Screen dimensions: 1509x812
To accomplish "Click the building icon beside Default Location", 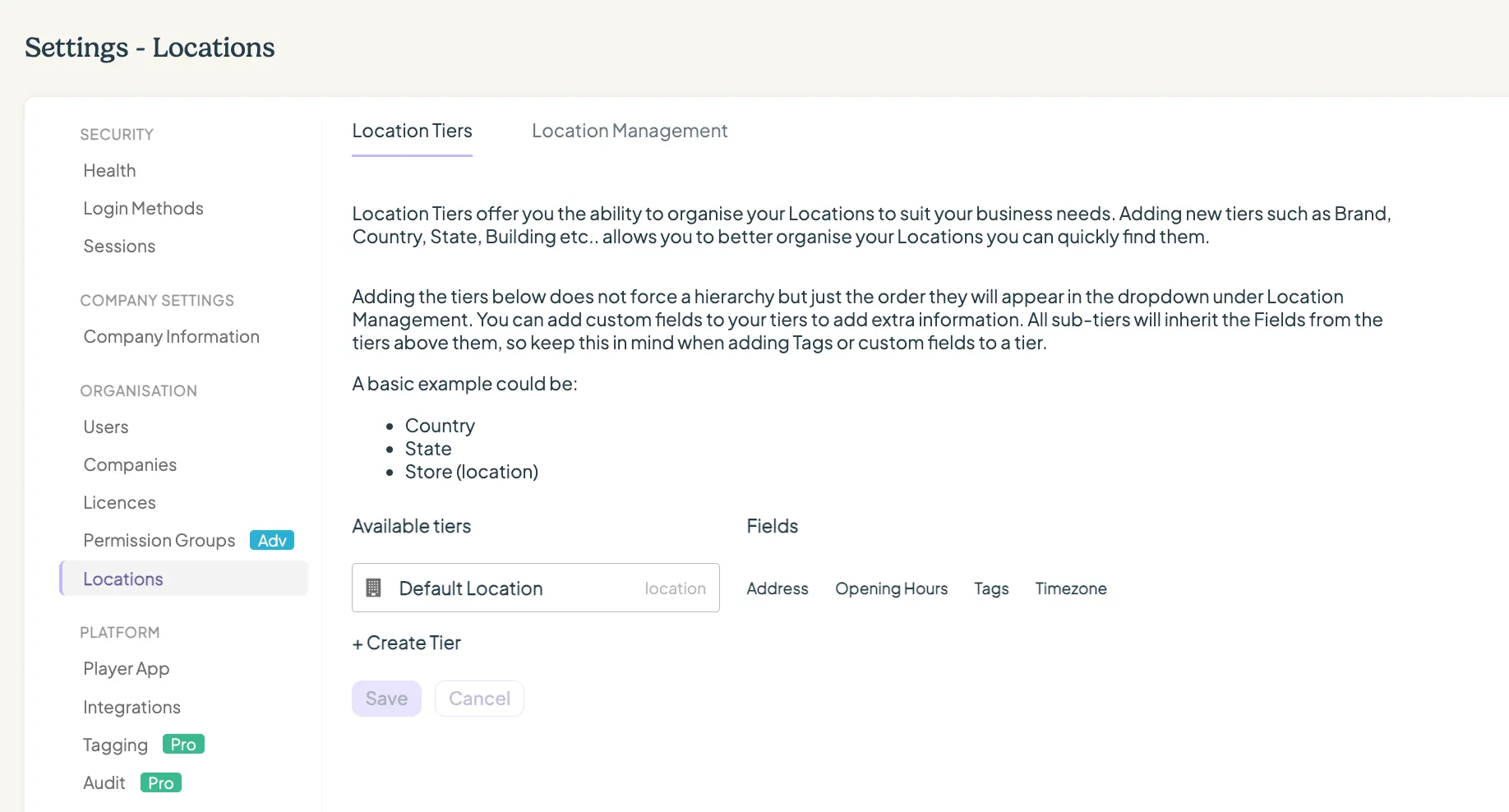I will tap(373, 588).
